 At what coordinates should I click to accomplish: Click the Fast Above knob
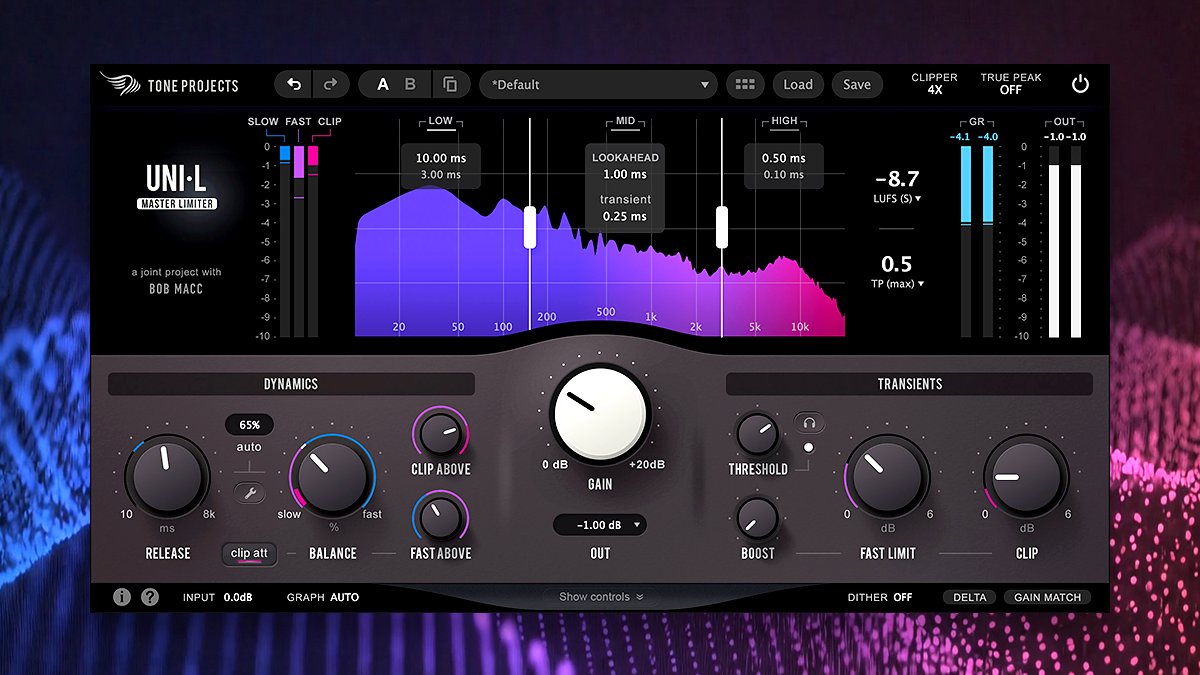click(440, 518)
